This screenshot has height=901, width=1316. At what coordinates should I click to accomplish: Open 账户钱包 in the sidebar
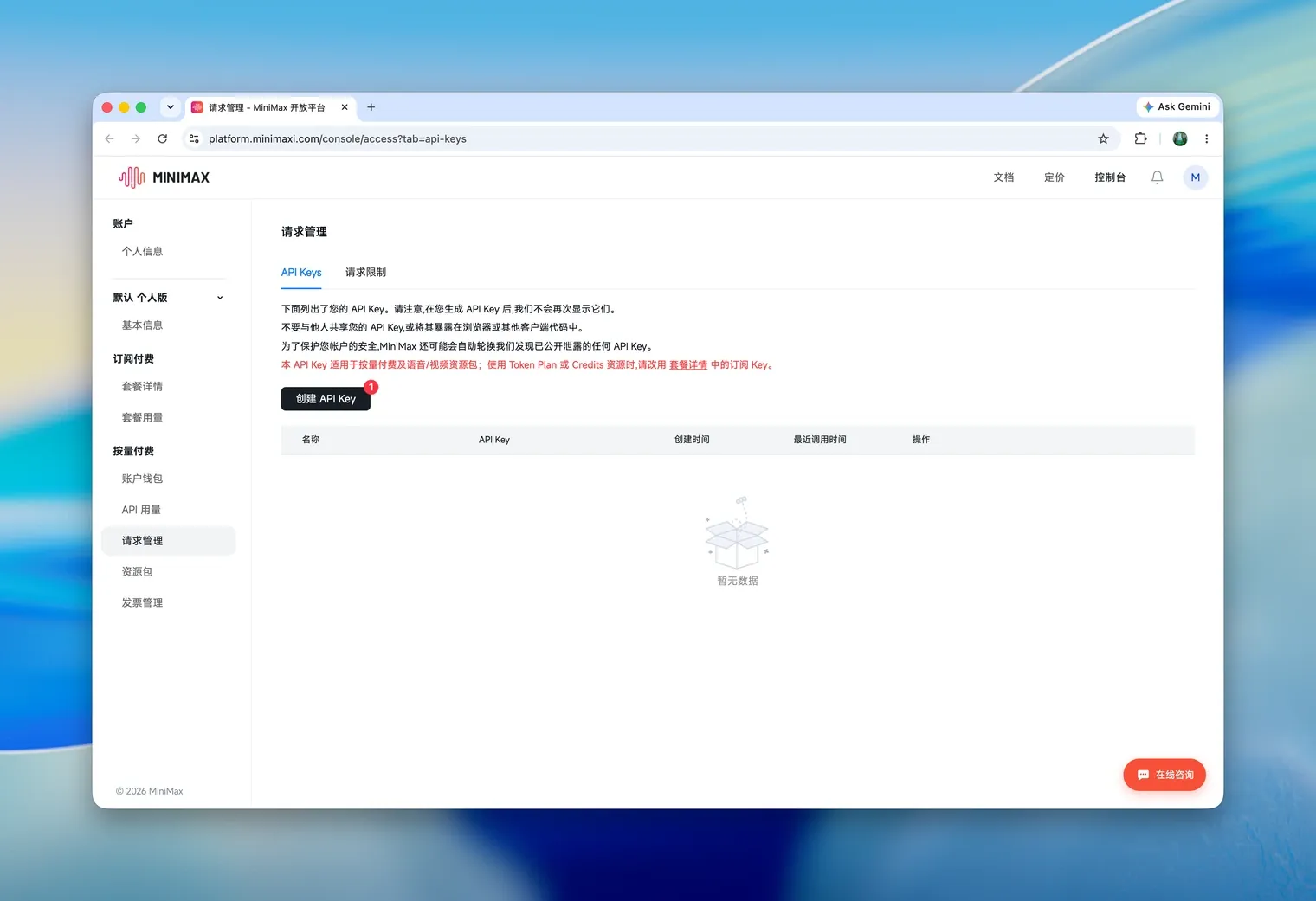(143, 479)
